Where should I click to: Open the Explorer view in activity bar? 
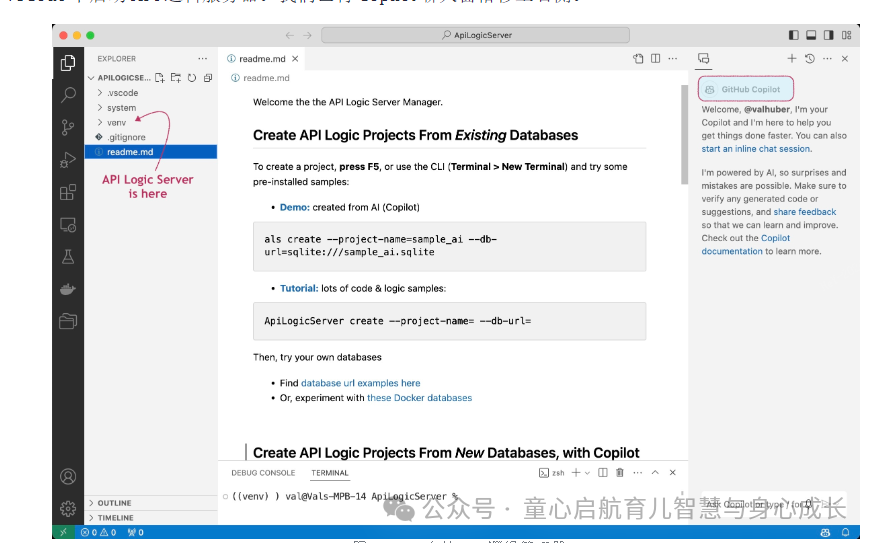(x=68, y=63)
